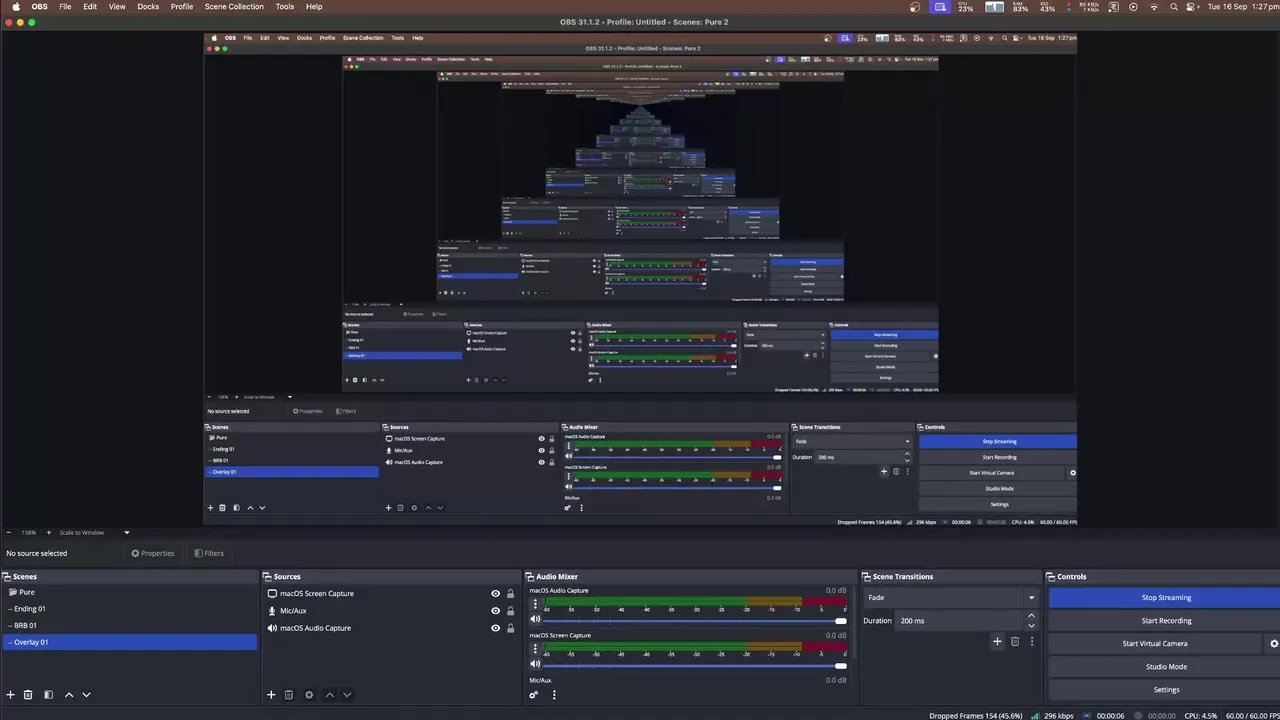Open source properties gear in Sources toolbar
The image size is (1280, 720).
[x=309, y=694]
